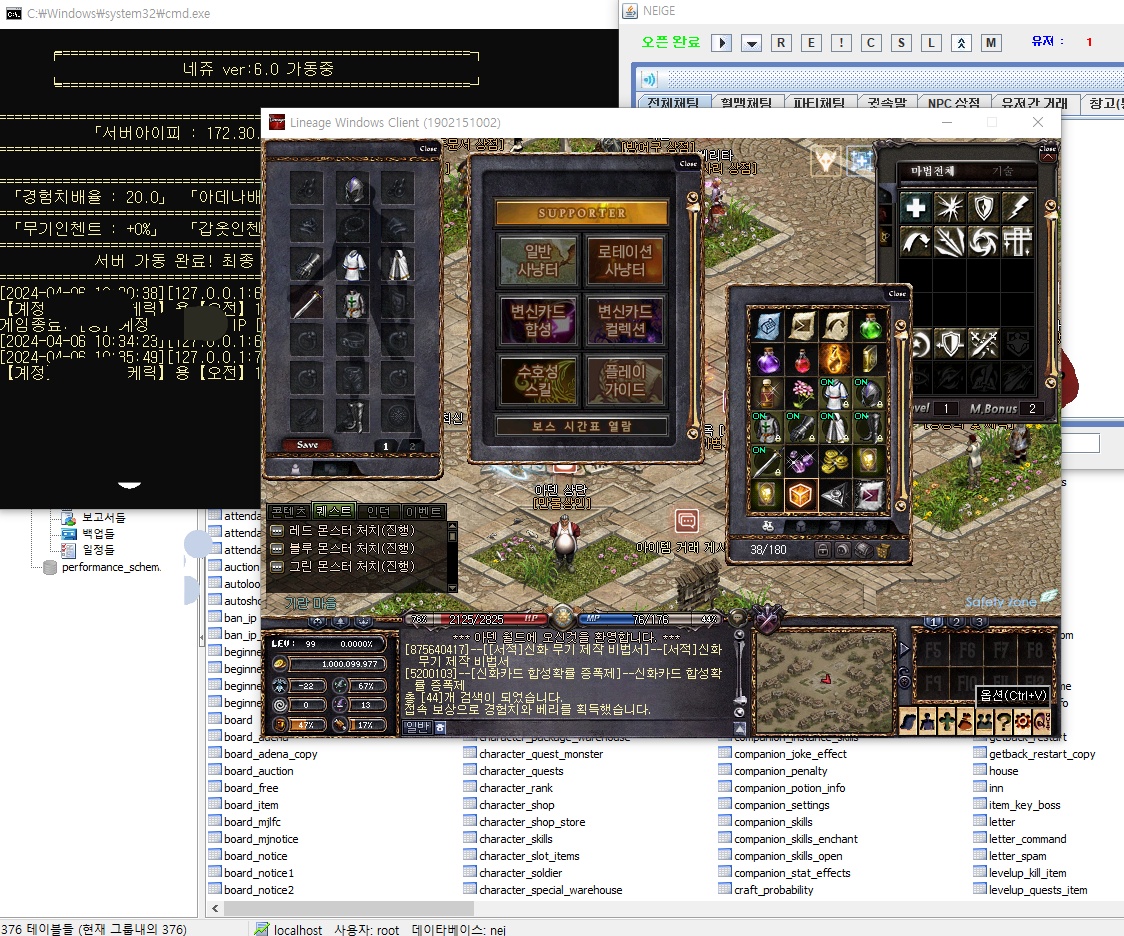Select the purple potion in the inventory
The image size is (1124, 936).
pos(768,360)
